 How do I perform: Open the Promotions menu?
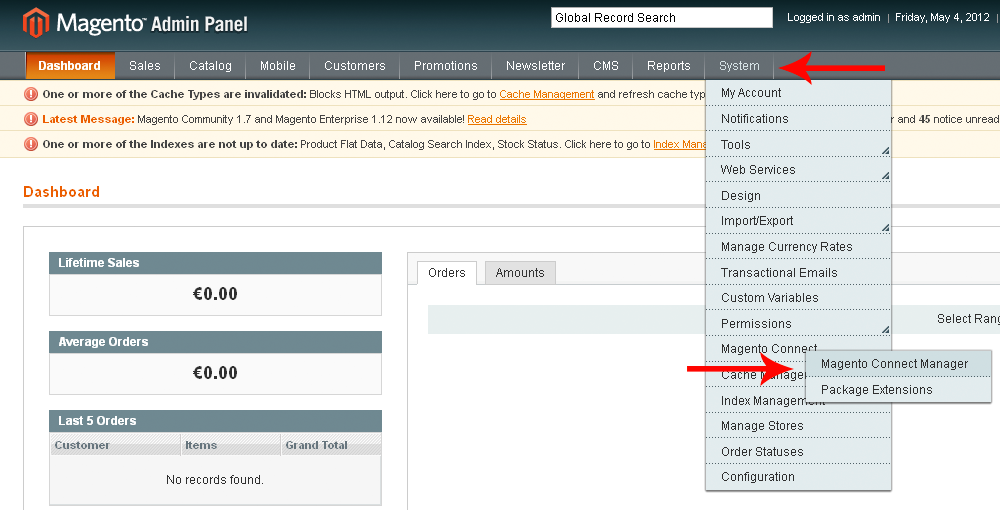pos(446,66)
